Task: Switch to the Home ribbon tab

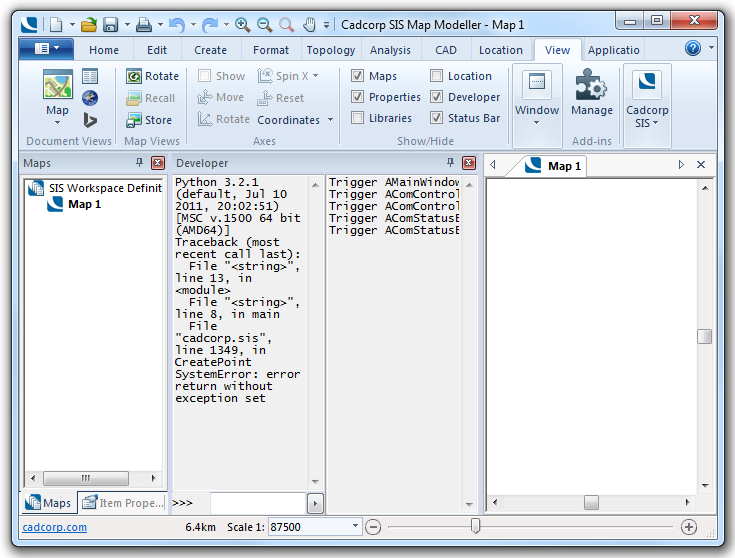Action: click(x=104, y=50)
